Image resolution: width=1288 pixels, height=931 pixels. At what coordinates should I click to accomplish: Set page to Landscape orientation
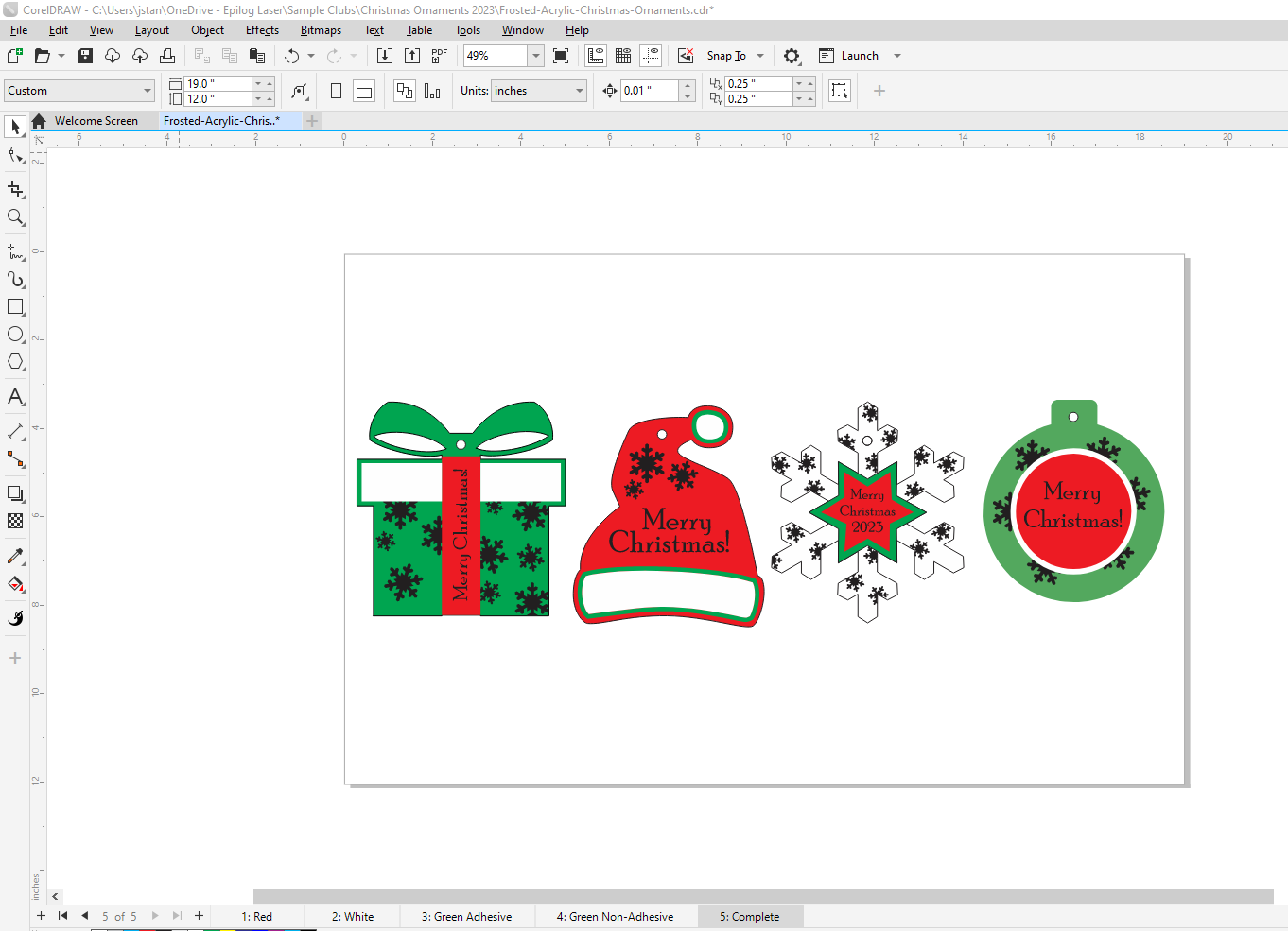click(x=363, y=91)
